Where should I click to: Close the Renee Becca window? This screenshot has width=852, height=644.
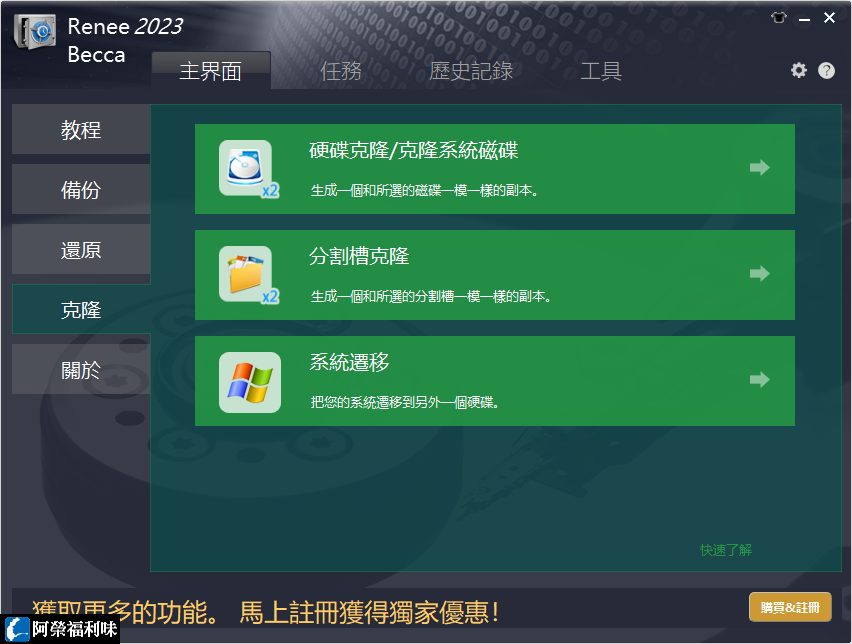pos(829,18)
